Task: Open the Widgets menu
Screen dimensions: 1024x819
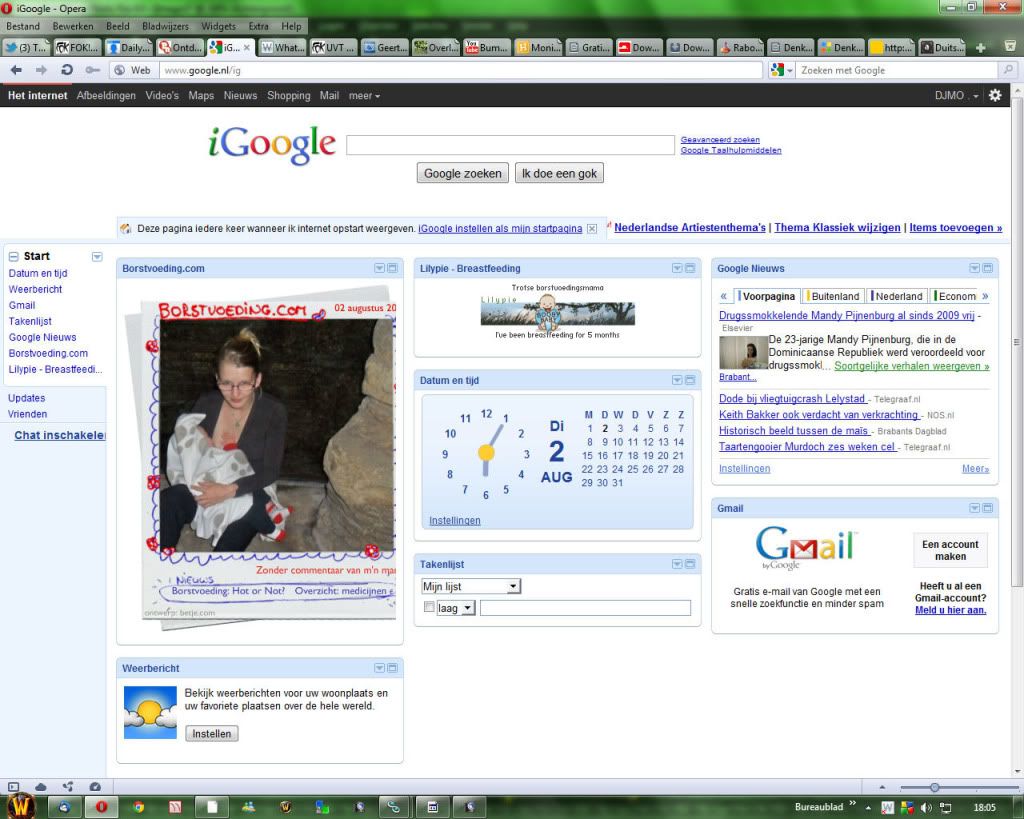Action: pyautogui.click(x=218, y=26)
